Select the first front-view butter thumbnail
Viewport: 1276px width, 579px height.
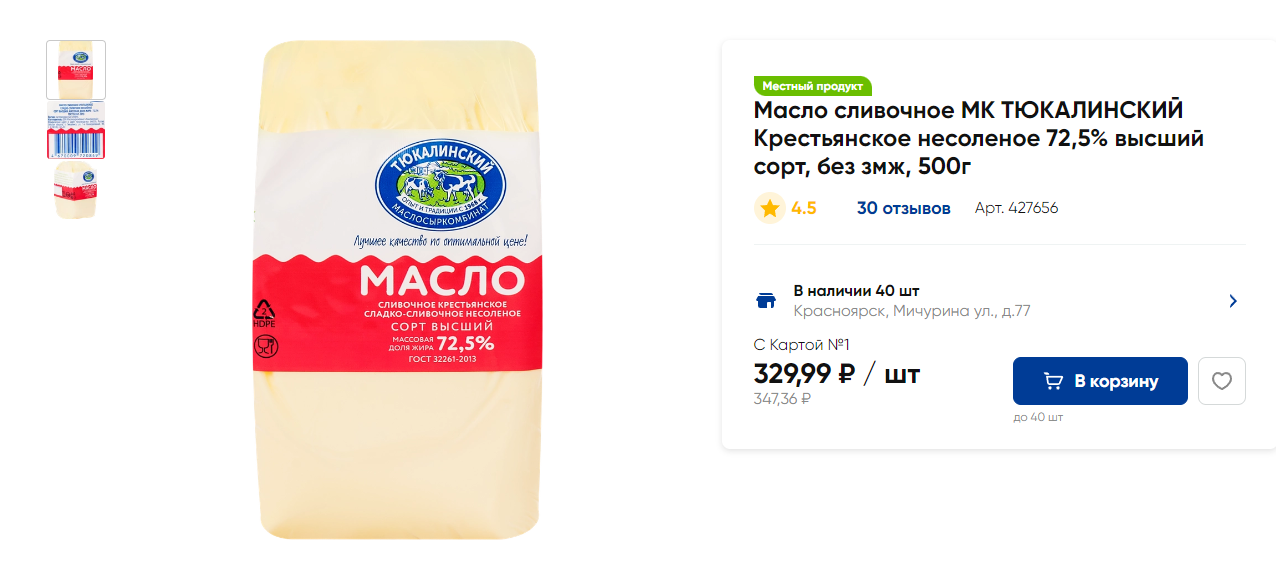[76, 70]
